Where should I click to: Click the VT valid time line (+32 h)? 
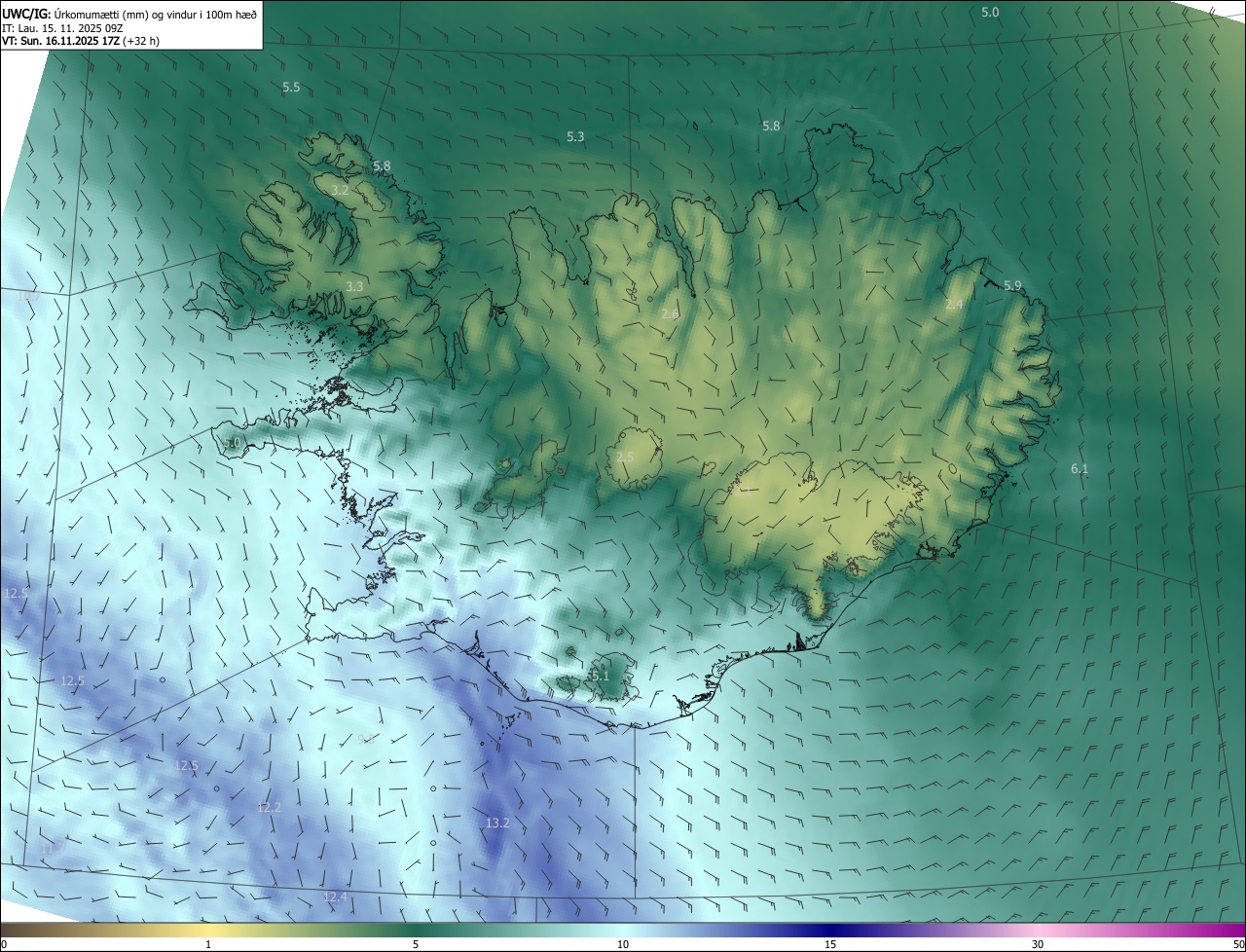tap(81, 41)
